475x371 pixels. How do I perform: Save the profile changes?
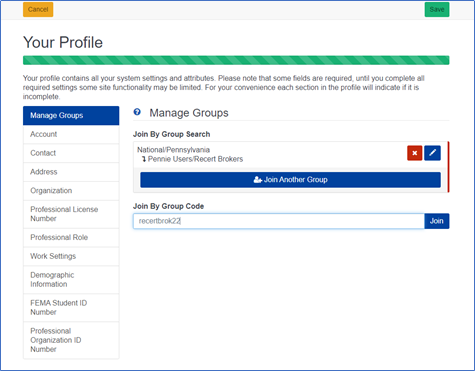437,9
